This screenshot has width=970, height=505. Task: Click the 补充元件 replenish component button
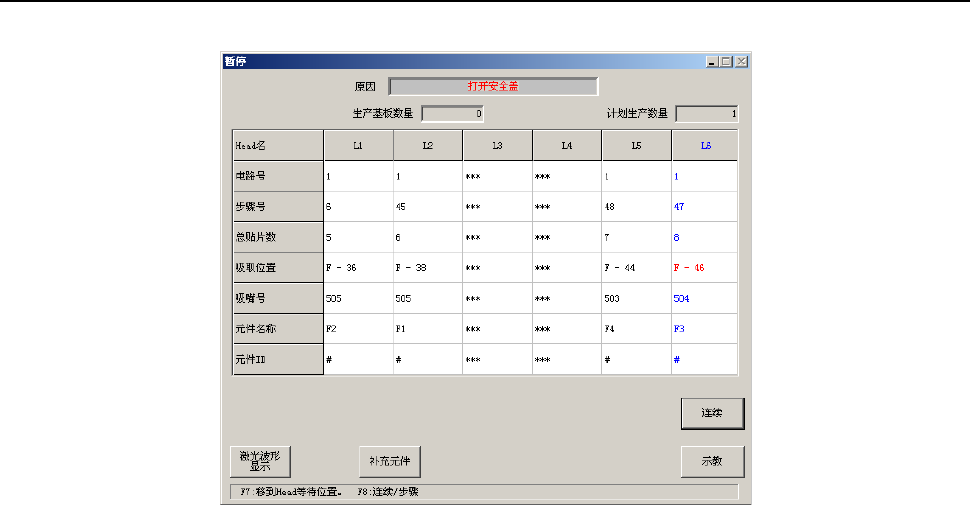pyautogui.click(x=389, y=461)
